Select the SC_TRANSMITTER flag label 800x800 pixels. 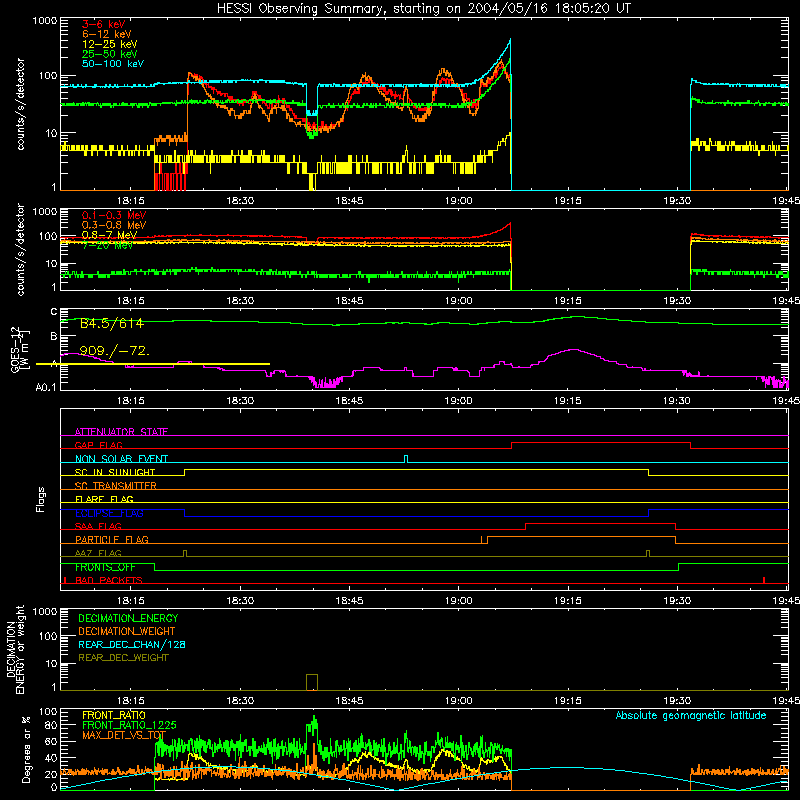tap(115, 485)
